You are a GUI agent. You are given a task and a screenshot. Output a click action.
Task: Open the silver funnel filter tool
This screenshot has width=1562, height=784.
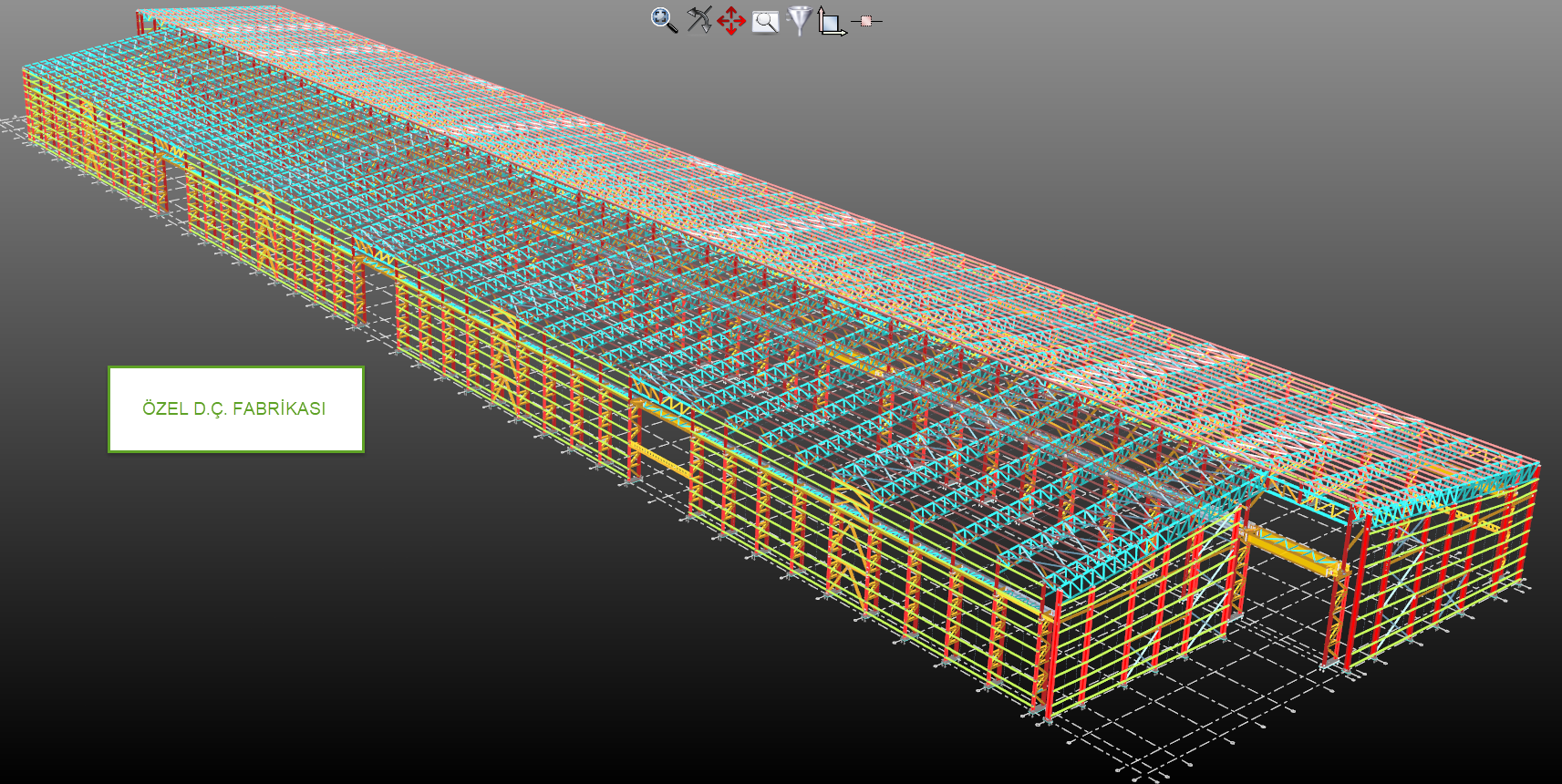tap(799, 20)
